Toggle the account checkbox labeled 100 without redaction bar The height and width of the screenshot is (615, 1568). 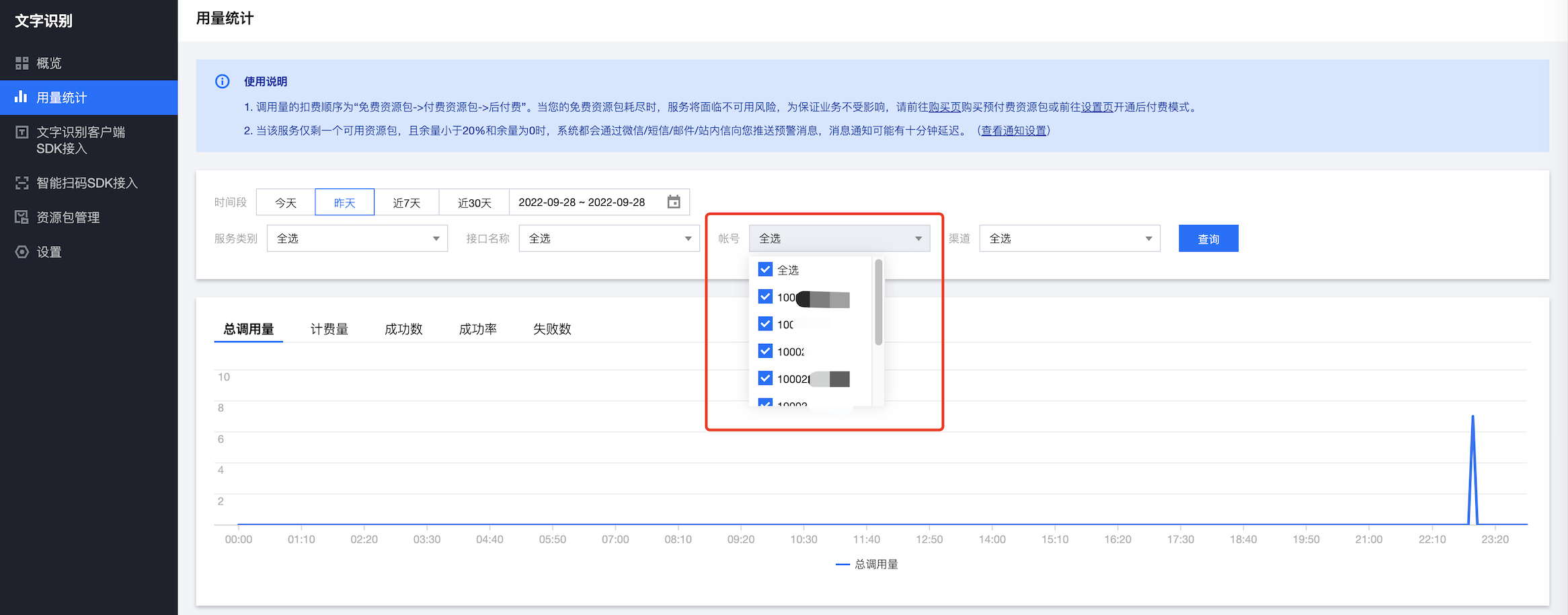click(x=765, y=324)
